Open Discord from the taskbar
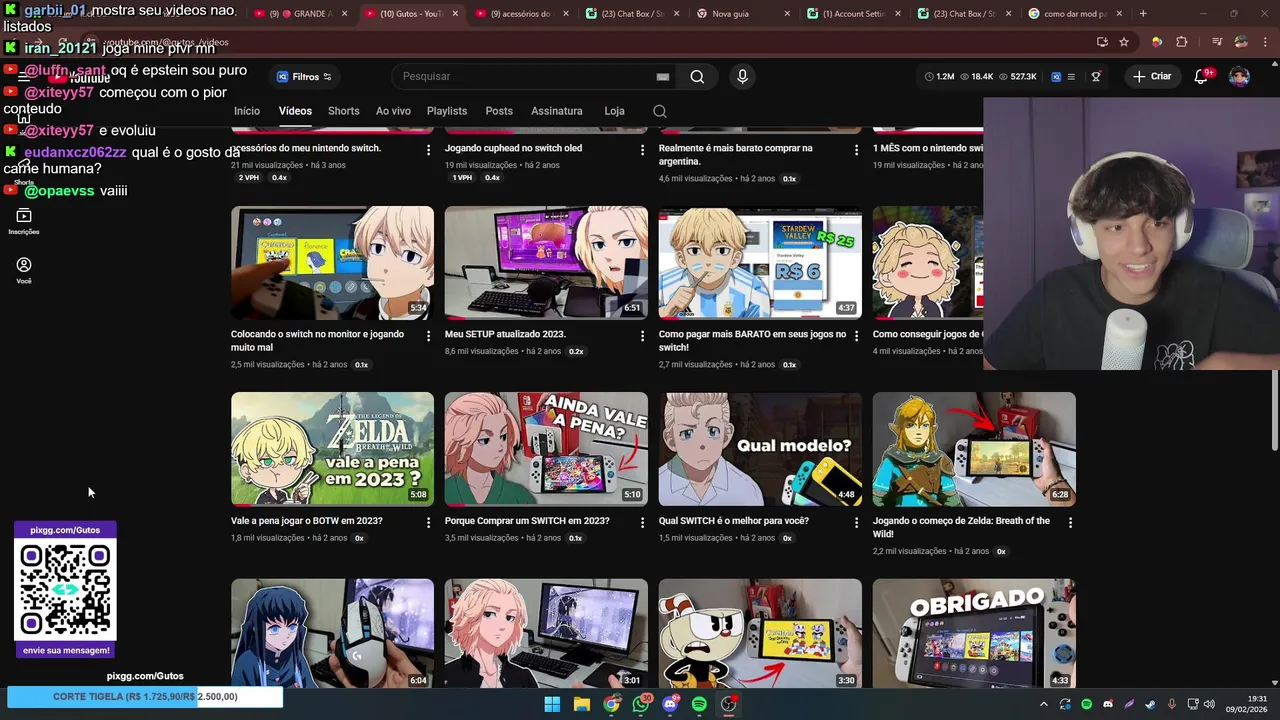This screenshot has width=1280, height=720. point(670,704)
